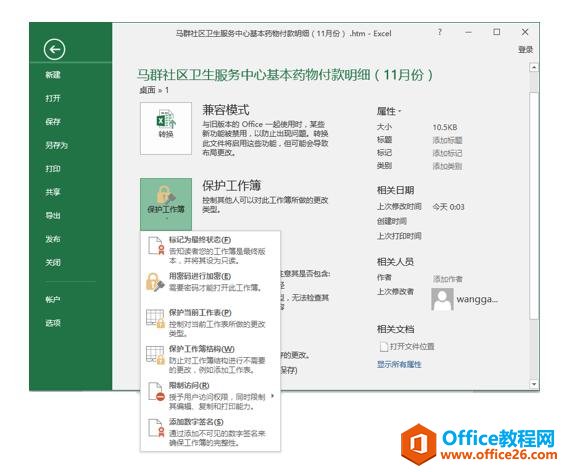
Task: Click the scrollbar down arrow
Action: click(x=534, y=385)
